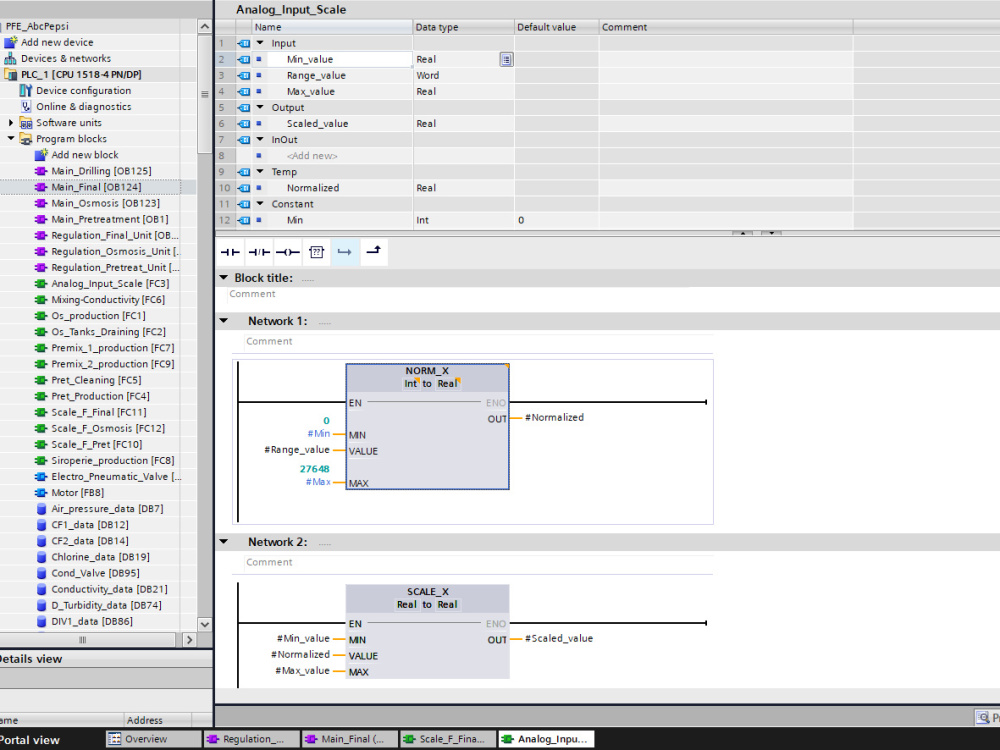This screenshot has width=1000, height=750.
Task: Insert an output coil
Action: pyautogui.click(x=286, y=252)
